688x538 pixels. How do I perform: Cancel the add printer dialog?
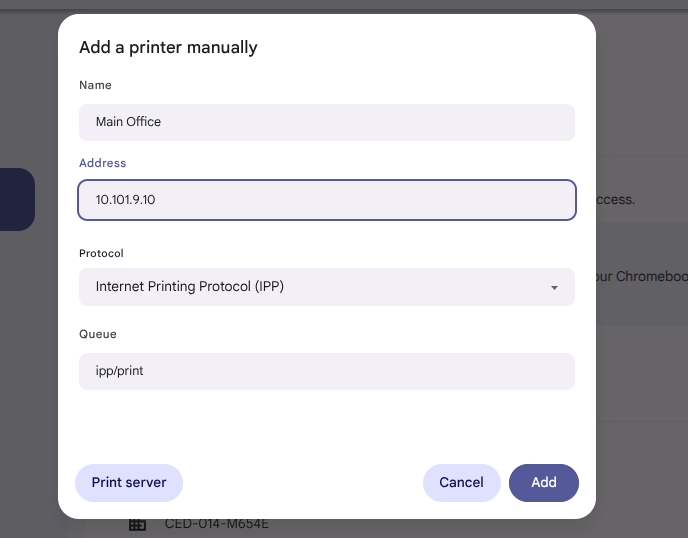pyautogui.click(x=462, y=483)
